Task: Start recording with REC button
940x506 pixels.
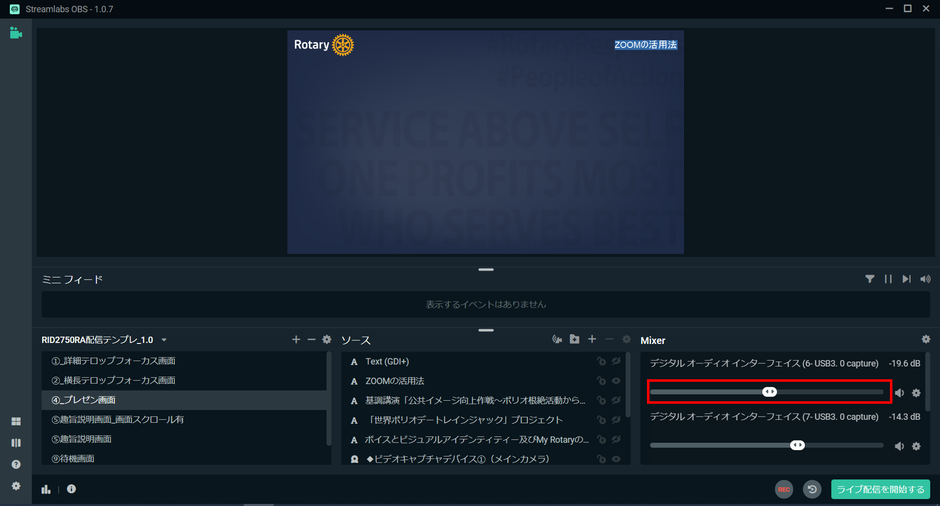Action: point(784,489)
